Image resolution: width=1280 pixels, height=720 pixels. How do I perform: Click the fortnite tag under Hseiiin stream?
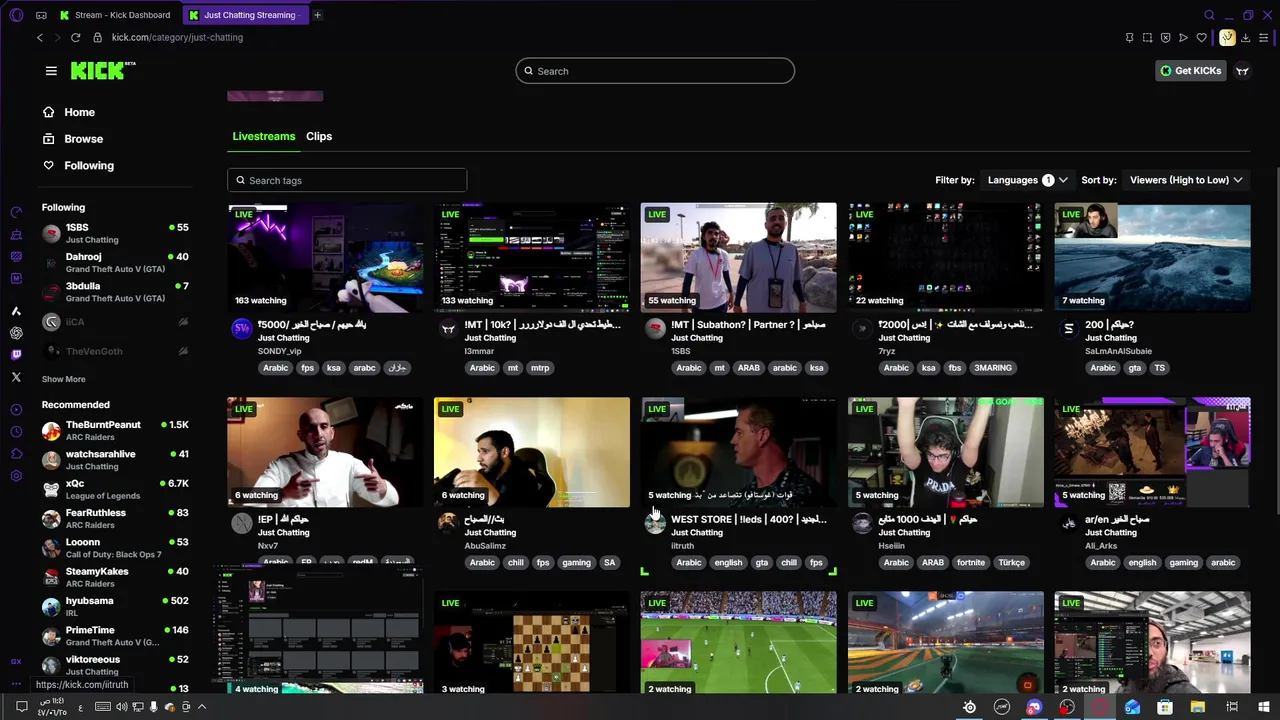[970, 562]
